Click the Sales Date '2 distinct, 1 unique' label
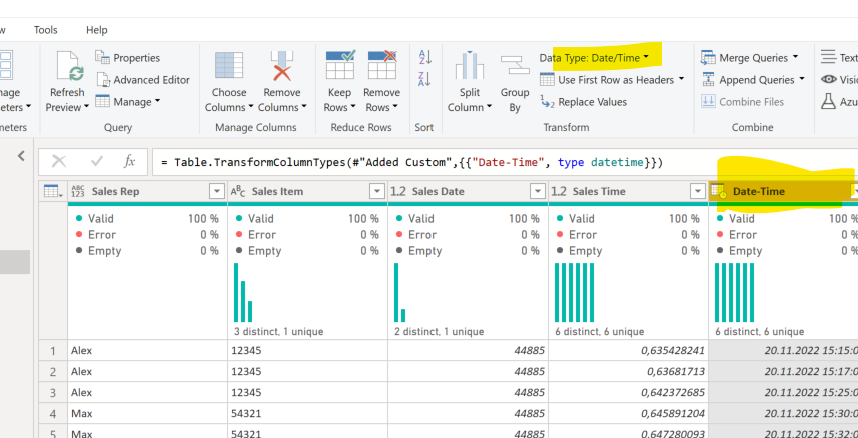 click(439, 332)
